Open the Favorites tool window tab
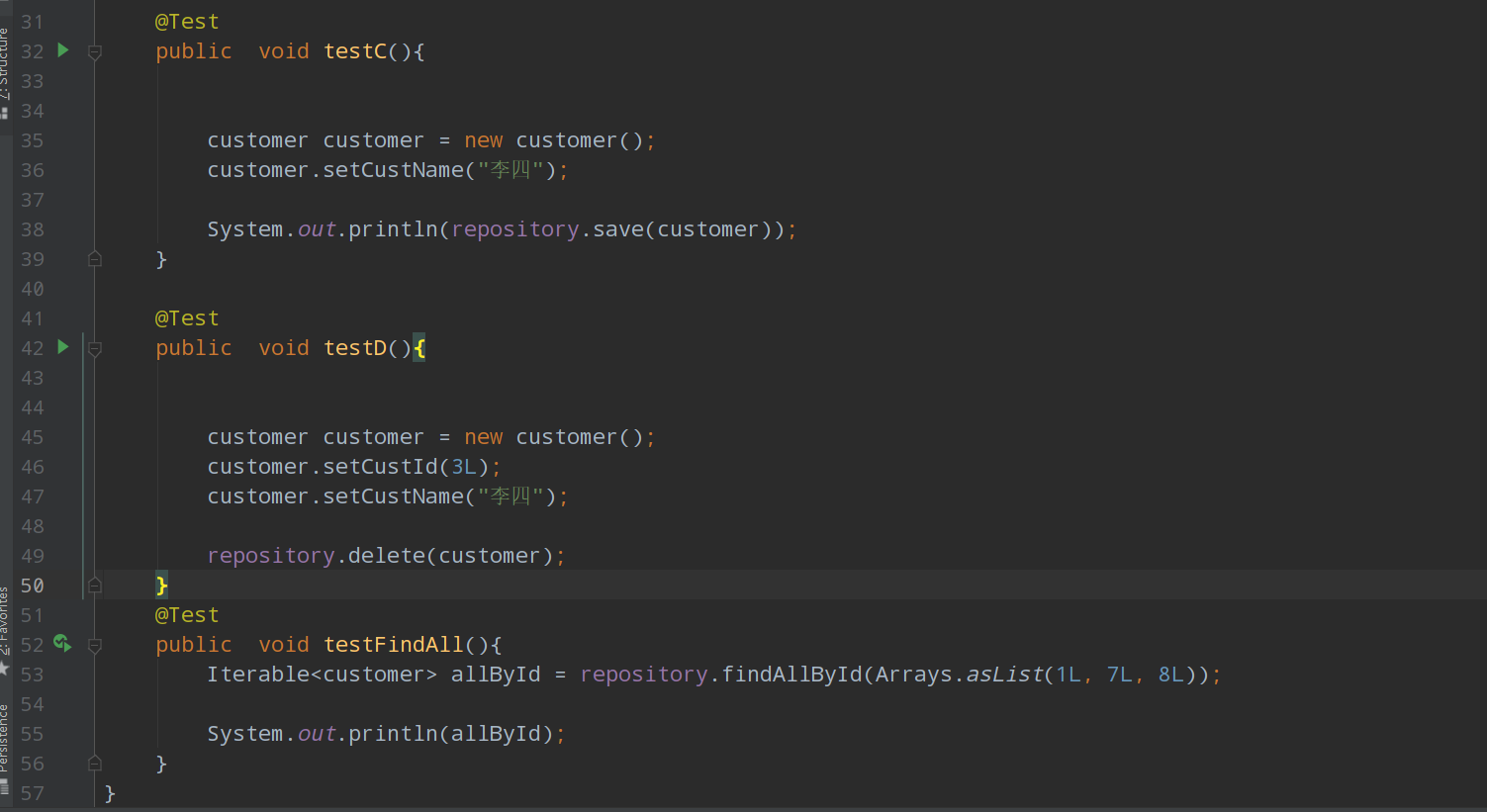Viewport: 1487px width, 812px height. click(4, 621)
